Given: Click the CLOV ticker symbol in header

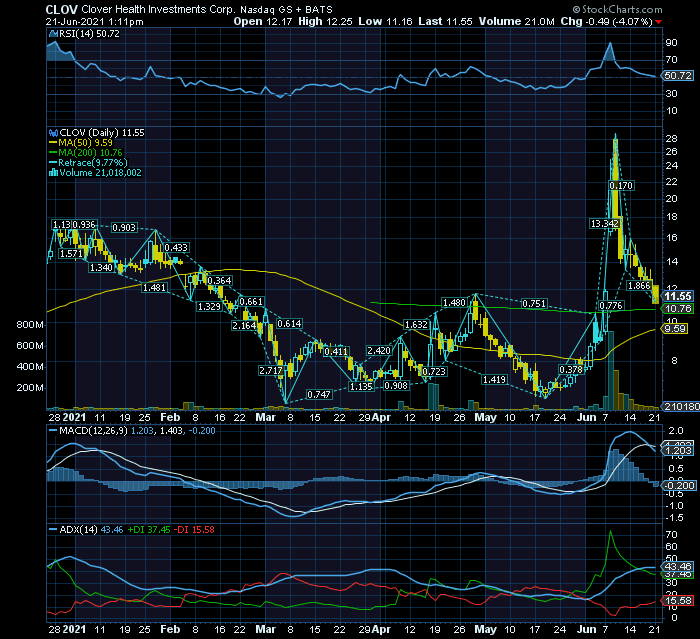Looking at the screenshot, I should (x=62, y=9).
